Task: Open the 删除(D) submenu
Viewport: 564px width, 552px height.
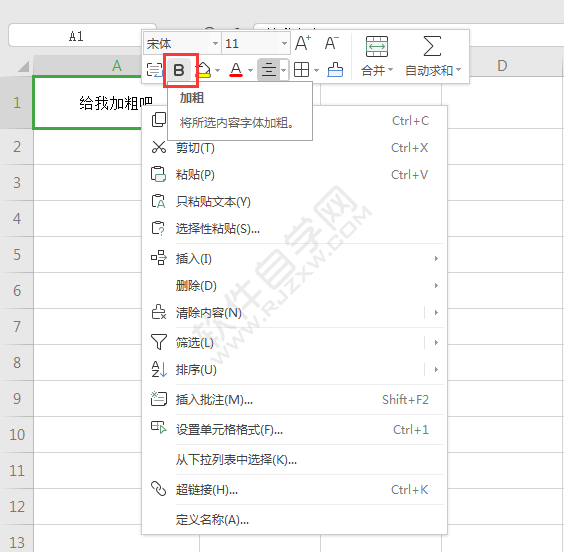Action: 294,286
